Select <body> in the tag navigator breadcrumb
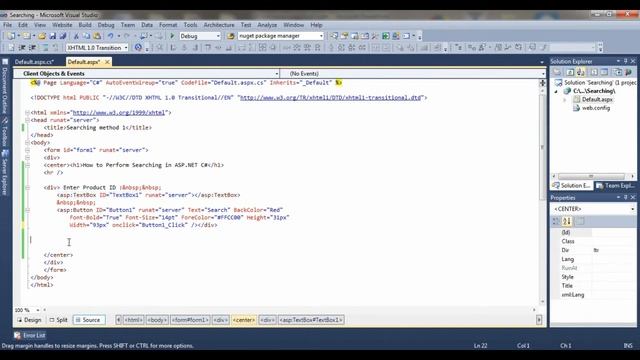The width and height of the screenshot is (640, 360). click(x=157, y=320)
